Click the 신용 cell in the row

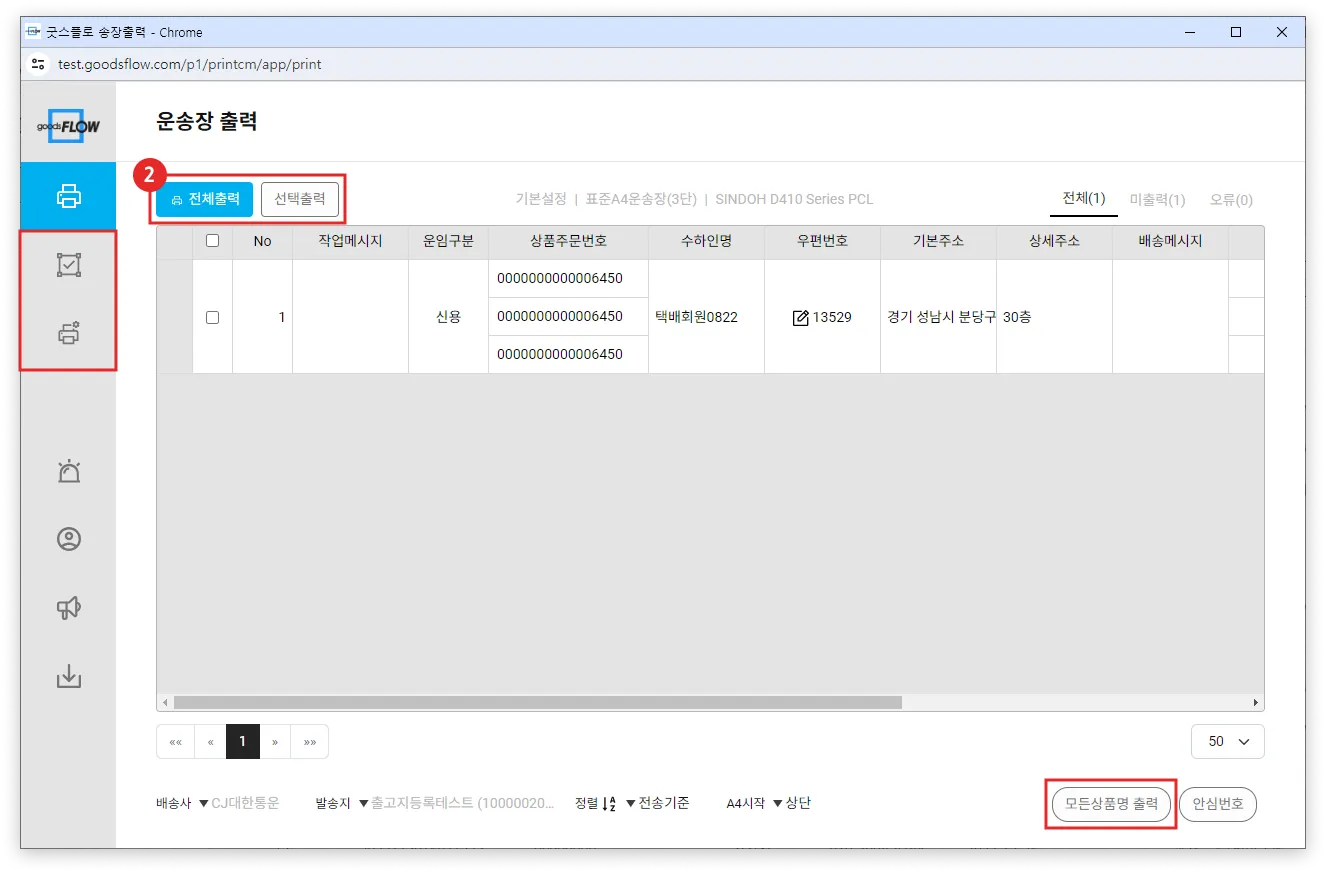pos(448,317)
